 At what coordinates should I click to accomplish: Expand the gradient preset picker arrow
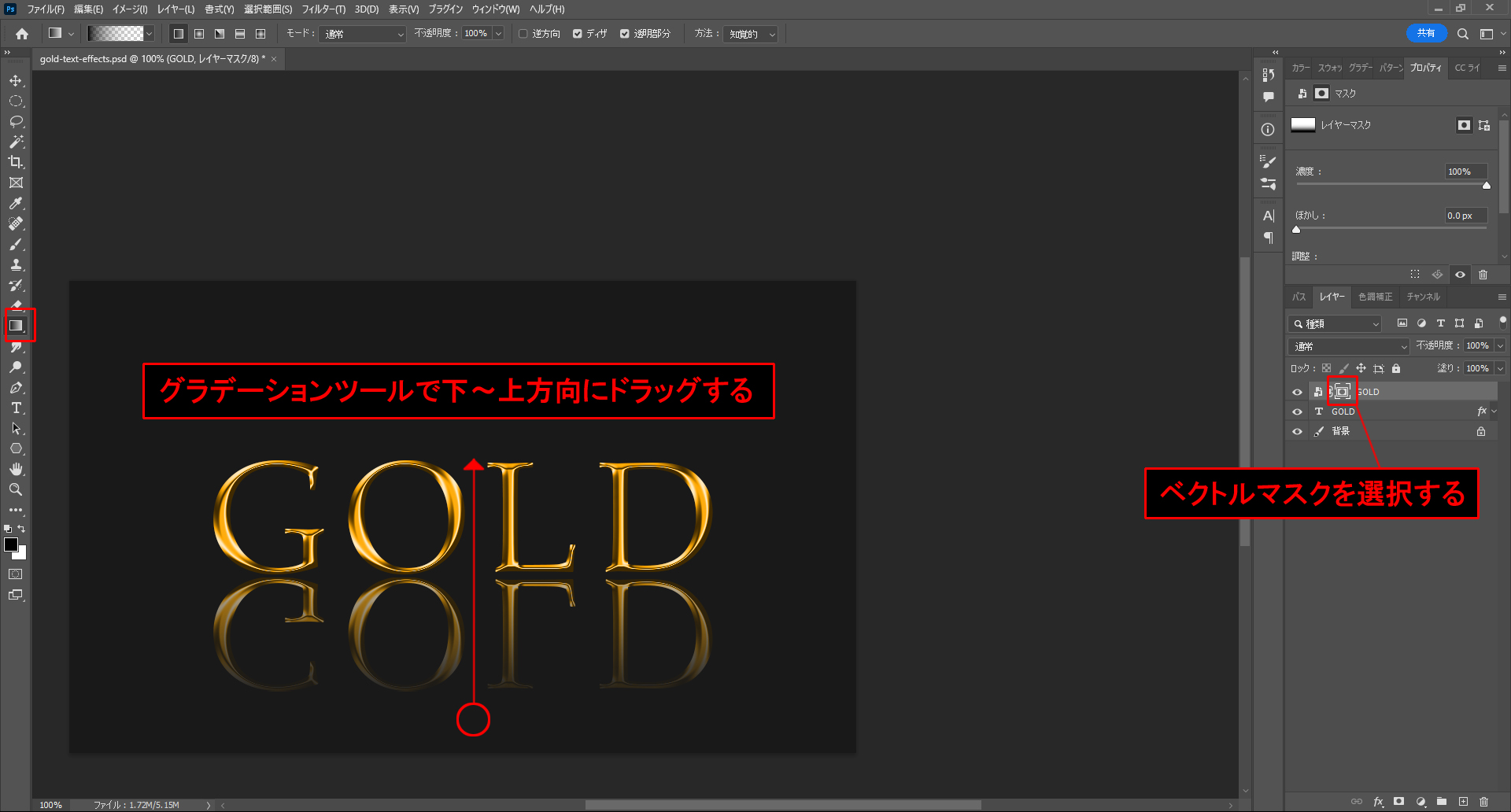150,34
